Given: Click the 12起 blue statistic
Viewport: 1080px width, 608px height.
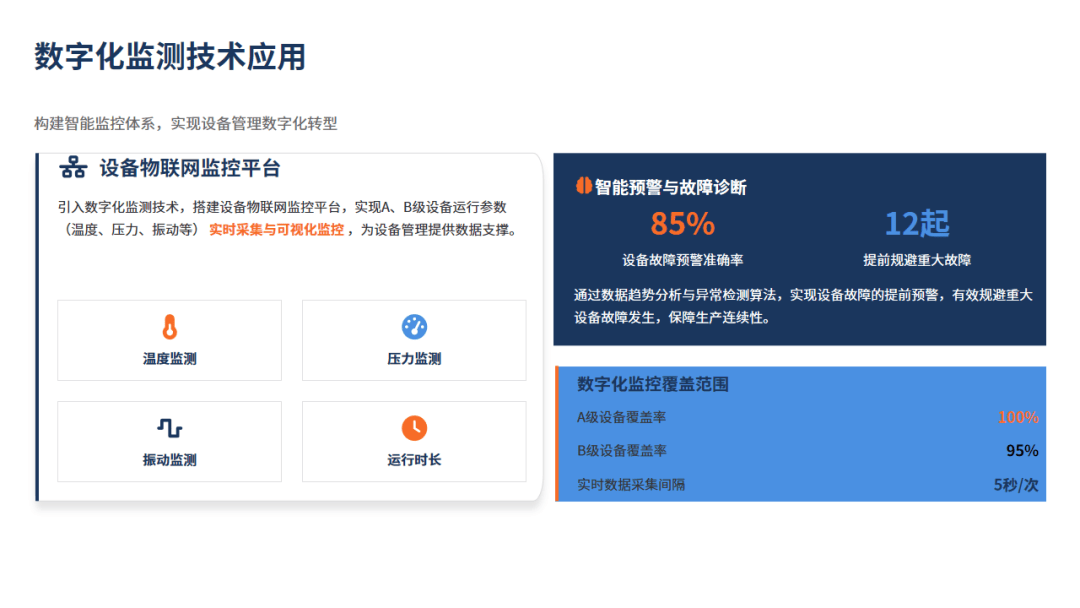Looking at the screenshot, I should coord(917,223).
